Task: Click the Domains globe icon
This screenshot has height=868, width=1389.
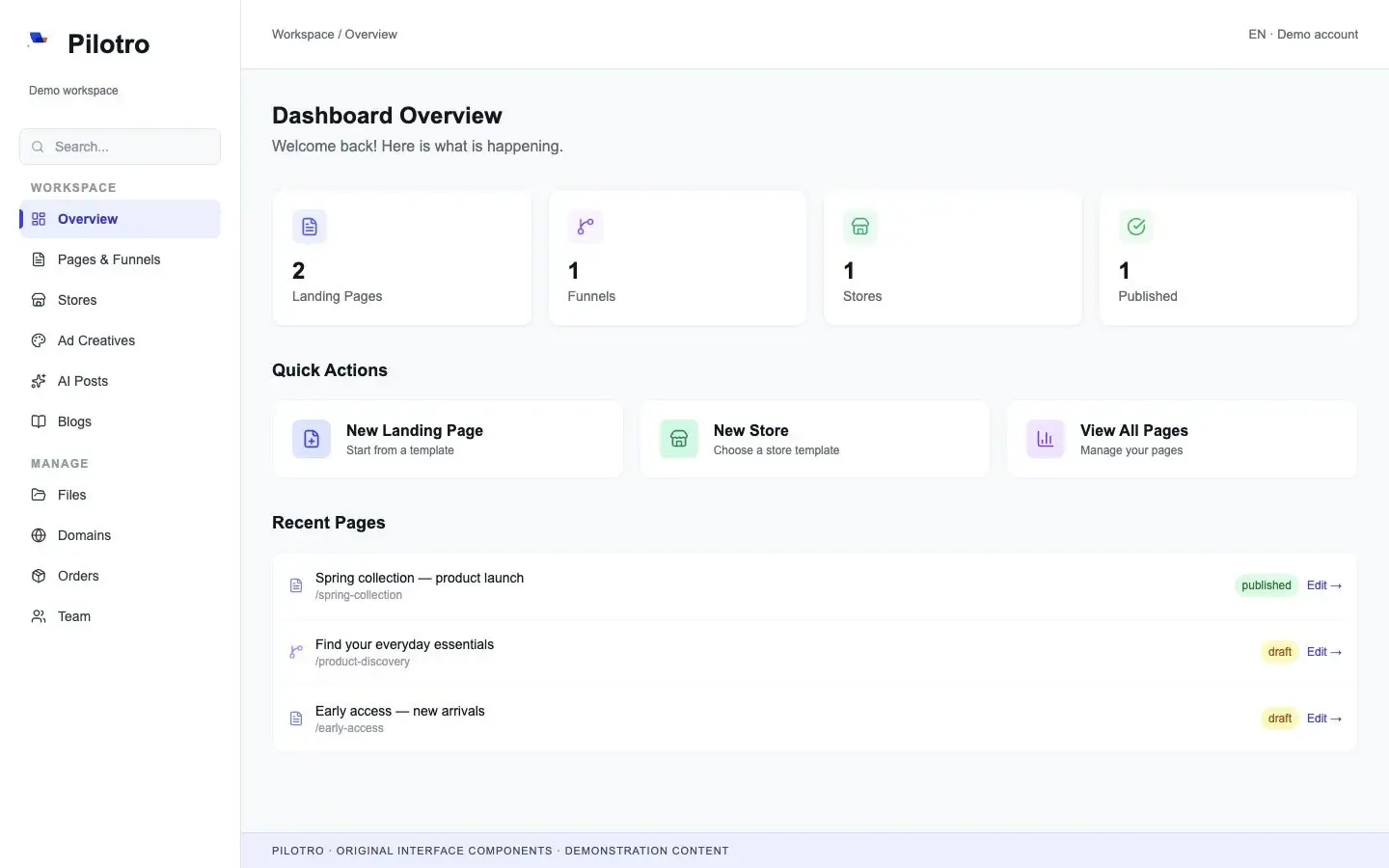Action: (39, 535)
